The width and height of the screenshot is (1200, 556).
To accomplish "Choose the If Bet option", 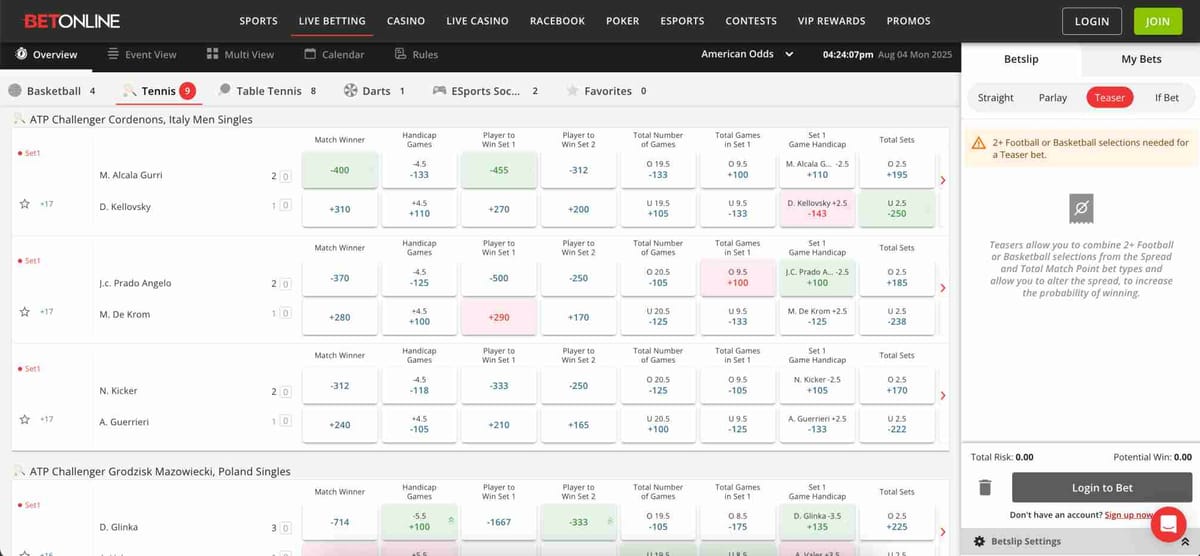I will click(1166, 98).
